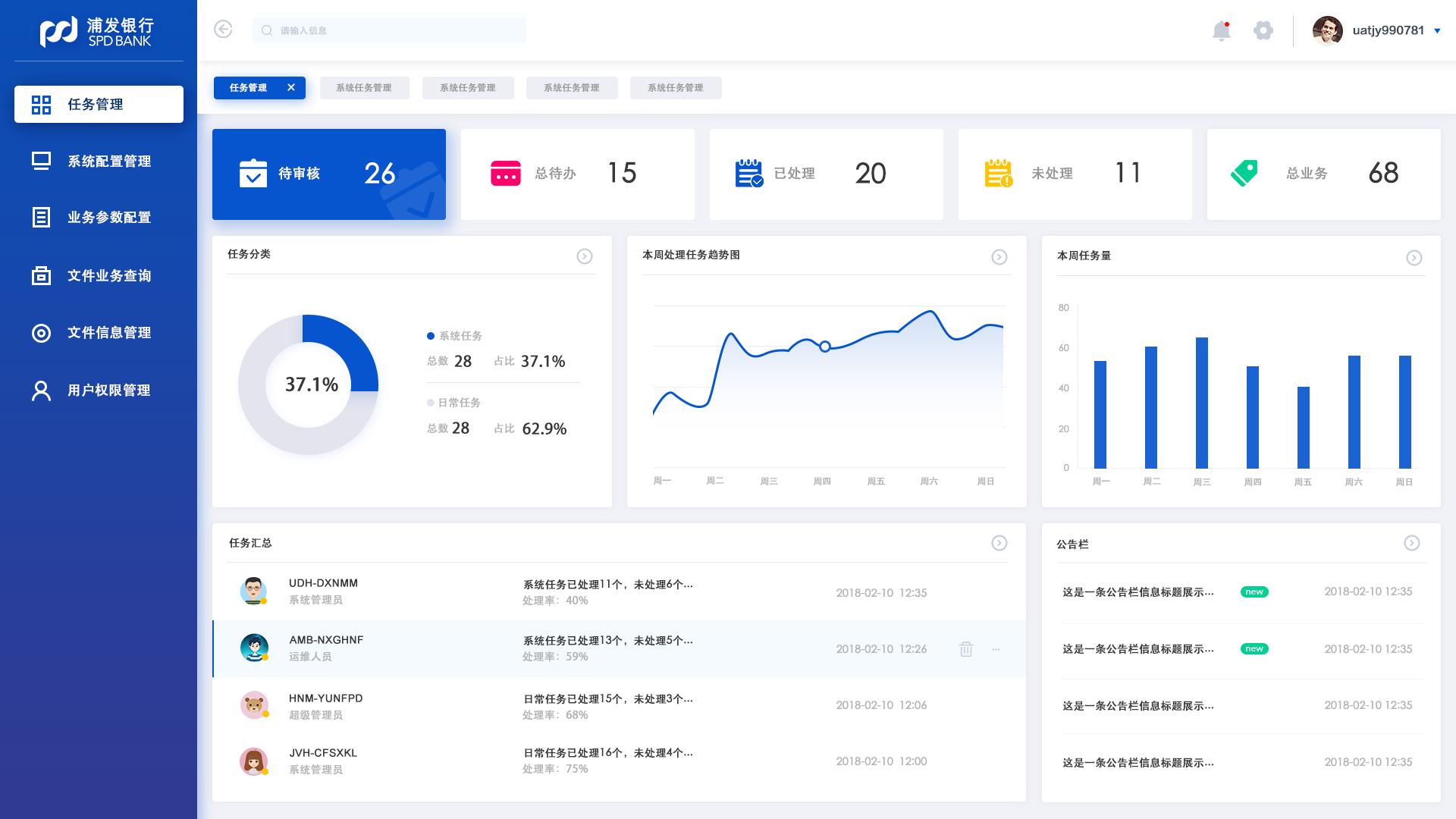Screen dimensions: 1456x819
Task: Click the 未处理 yellow notepad icon
Action: click(998, 174)
